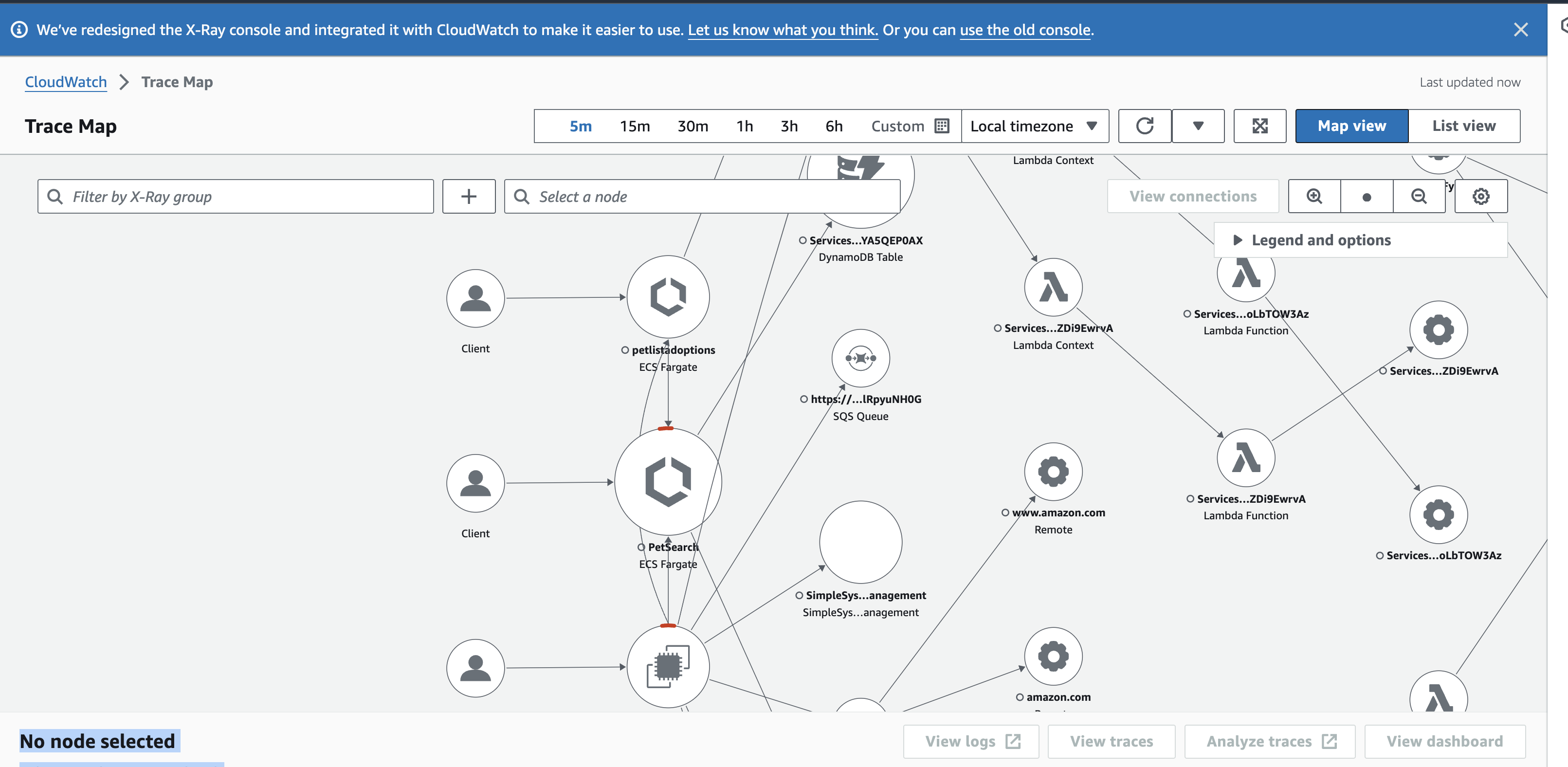Open map settings gear icon
Viewport: 1568px width, 767px height.
pos(1481,196)
